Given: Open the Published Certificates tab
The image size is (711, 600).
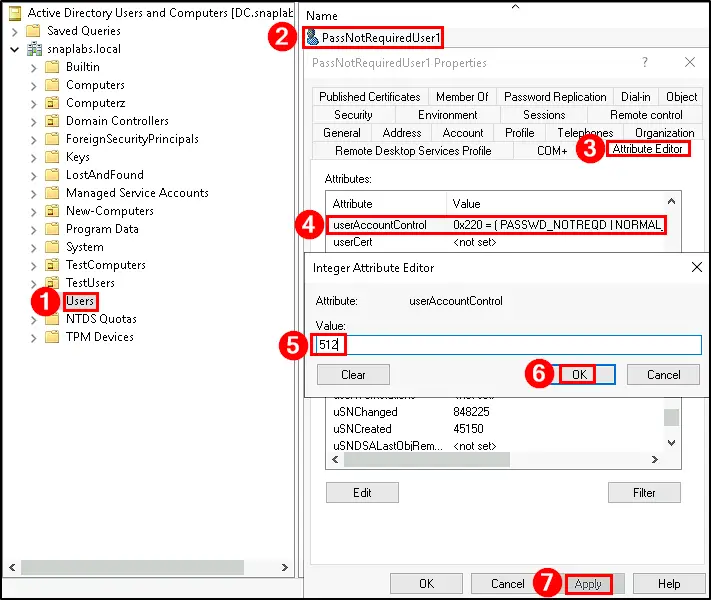Looking at the screenshot, I should 370,97.
